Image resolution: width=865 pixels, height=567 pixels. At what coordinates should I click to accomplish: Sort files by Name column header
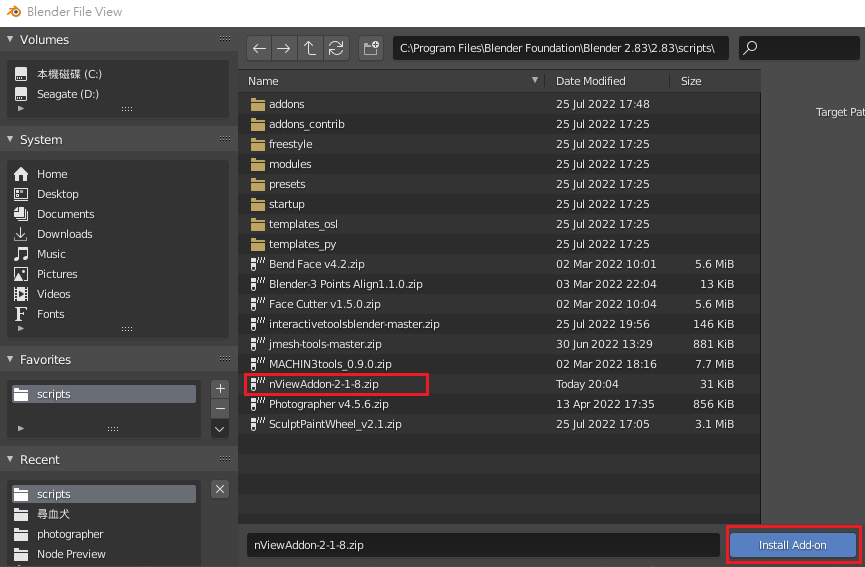click(392, 81)
